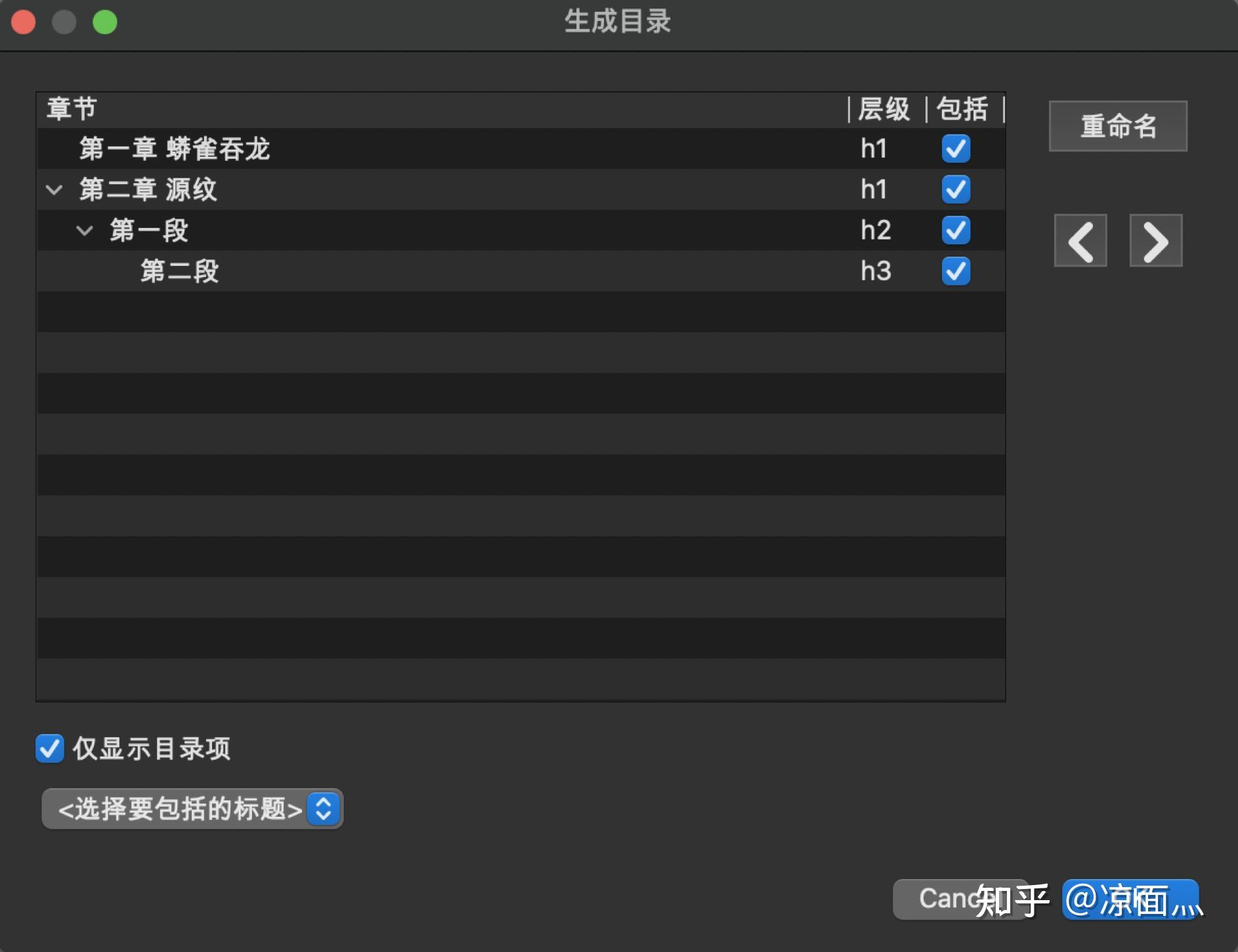
Task: Uncheck include for 第二章 源纹
Action: [x=956, y=189]
